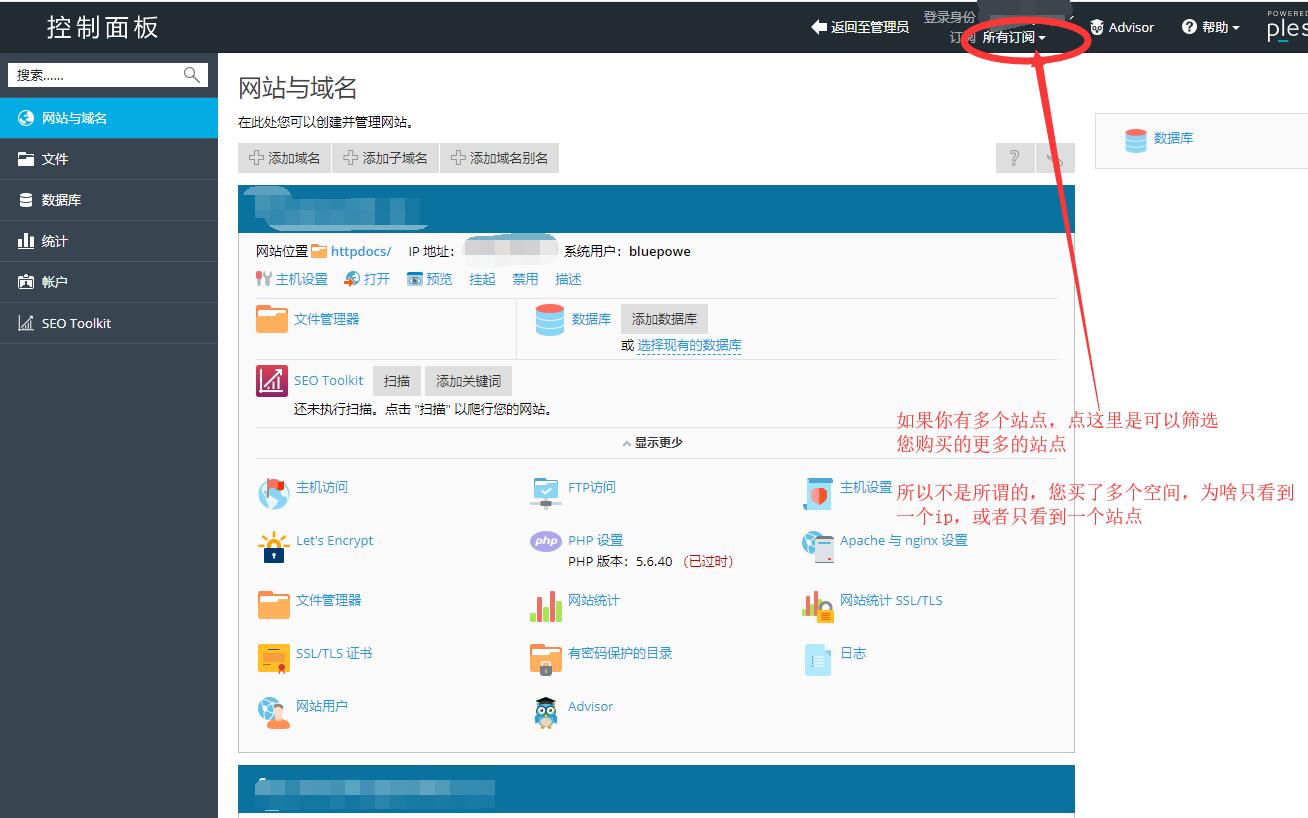Click the search magnifier icon
The height and width of the screenshot is (818, 1308).
click(x=192, y=75)
